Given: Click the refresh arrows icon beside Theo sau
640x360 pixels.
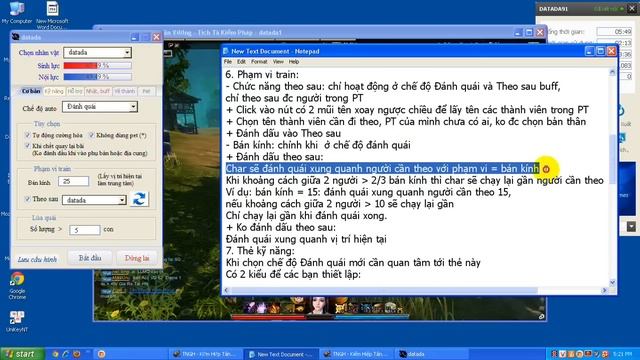Looking at the screenshot, I should click(139, 199).
